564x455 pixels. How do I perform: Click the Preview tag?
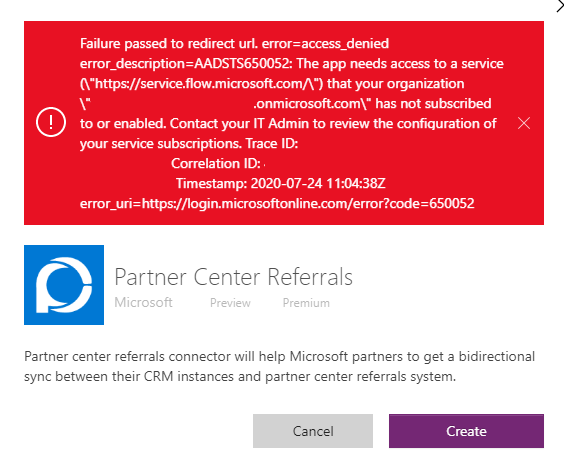(x=230, y=303)
